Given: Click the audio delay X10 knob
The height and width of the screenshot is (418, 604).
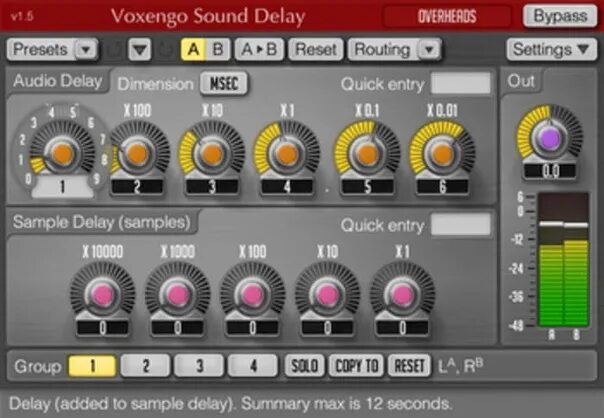Looking at the screenshot, I should tap(211, 153).
